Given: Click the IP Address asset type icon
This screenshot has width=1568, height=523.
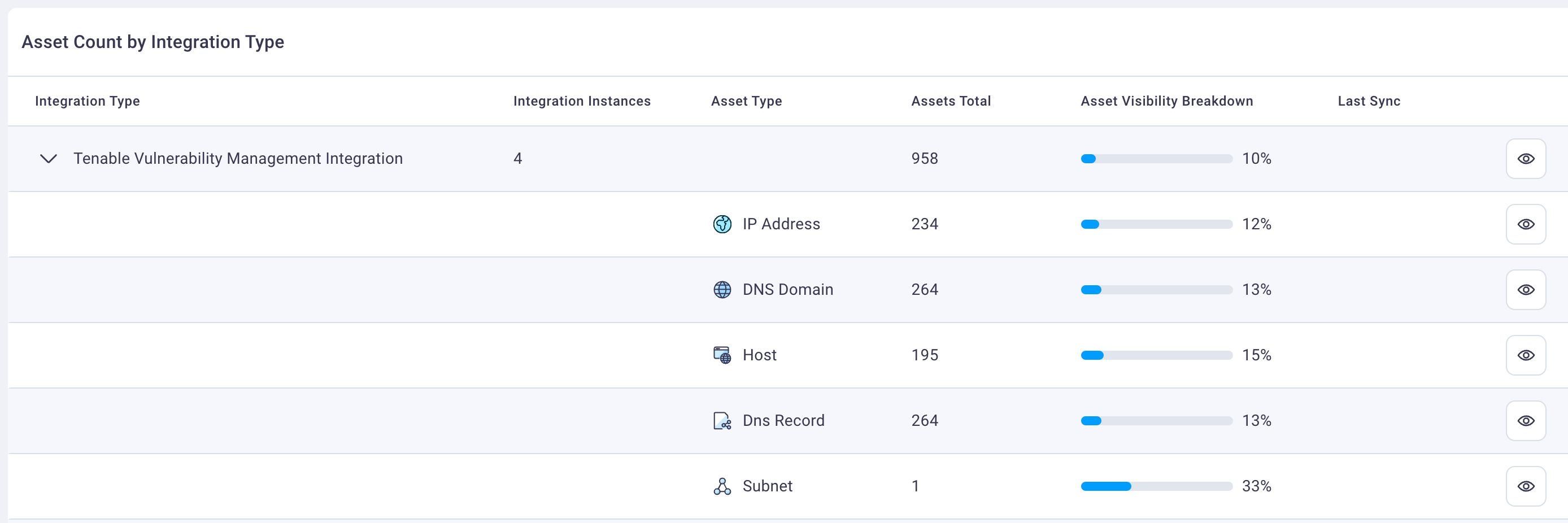Looking at the screenshot, I should [x=722, y=224].
